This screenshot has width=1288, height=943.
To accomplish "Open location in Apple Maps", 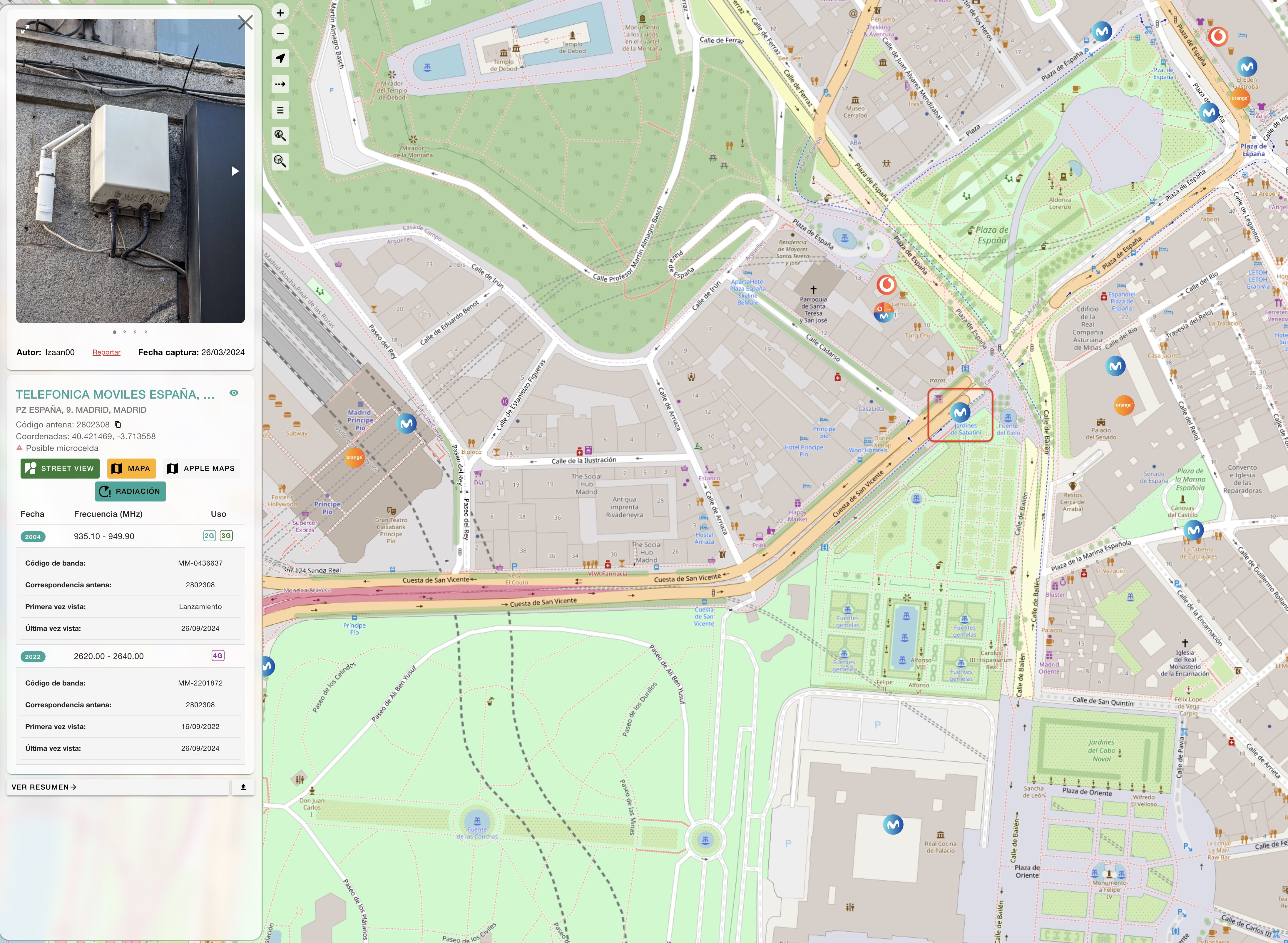I will point(201,469).
